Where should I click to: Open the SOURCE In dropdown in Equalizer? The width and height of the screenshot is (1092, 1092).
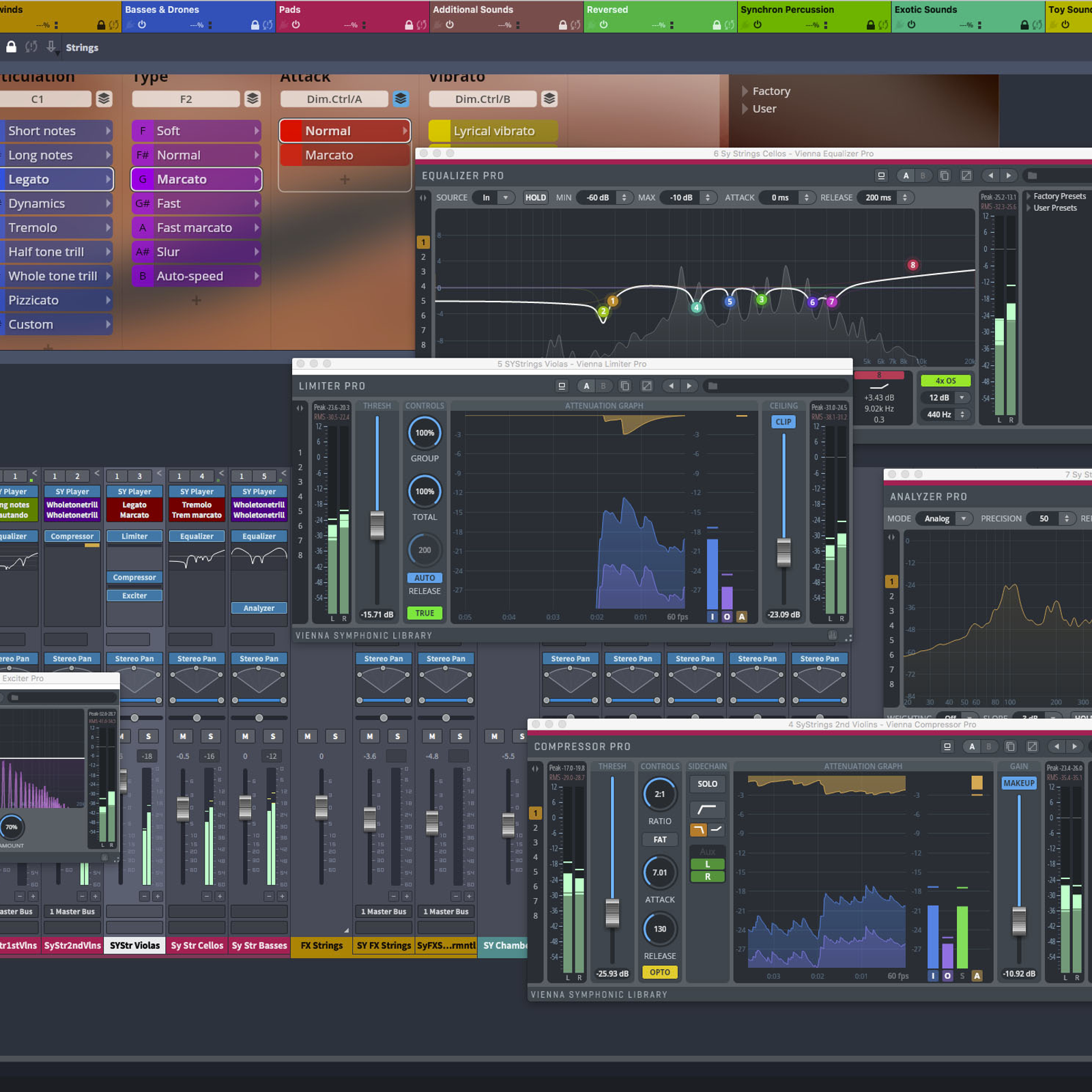[493, 198]
